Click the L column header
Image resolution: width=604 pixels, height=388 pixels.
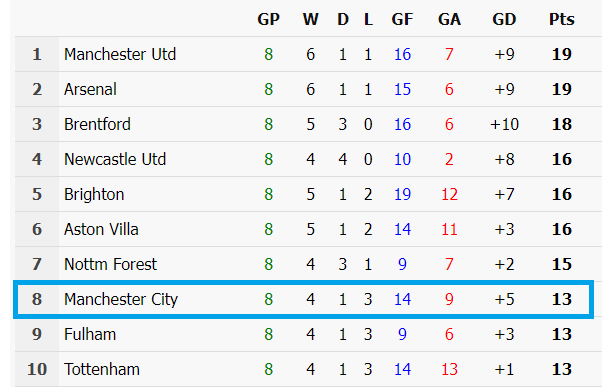click(368, 19)
